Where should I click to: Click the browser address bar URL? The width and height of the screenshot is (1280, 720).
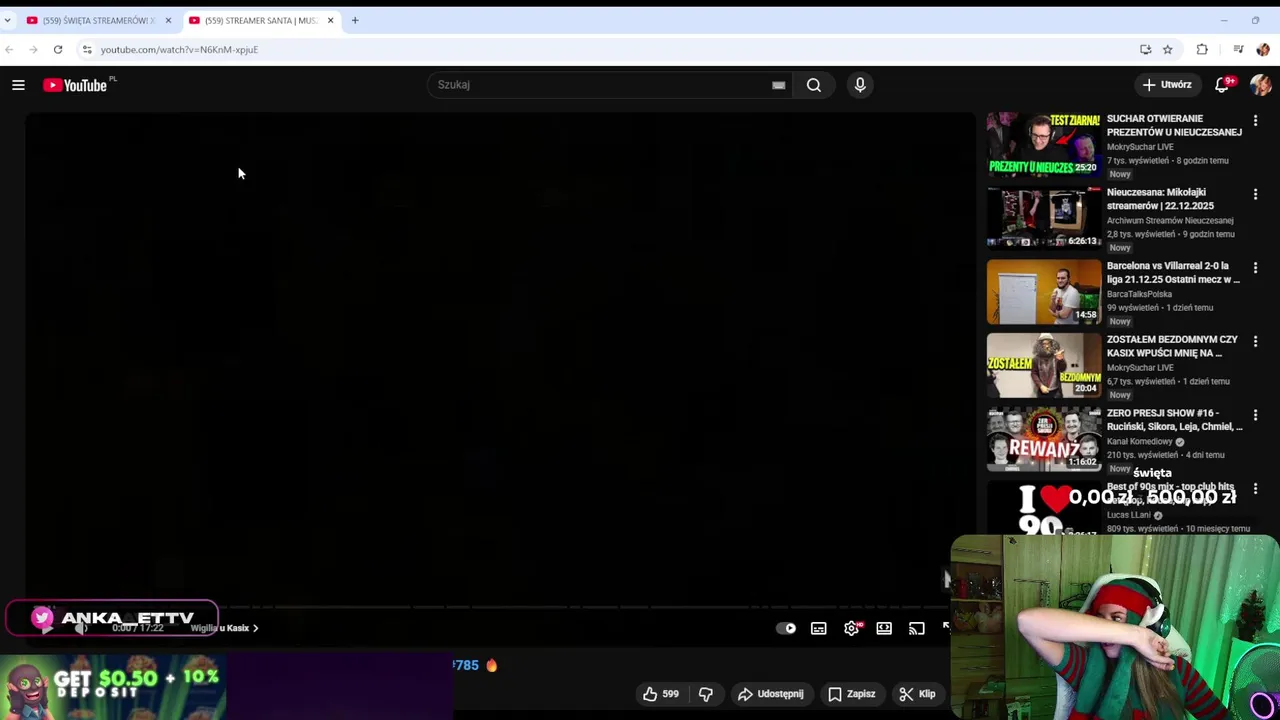click(179, 49)
